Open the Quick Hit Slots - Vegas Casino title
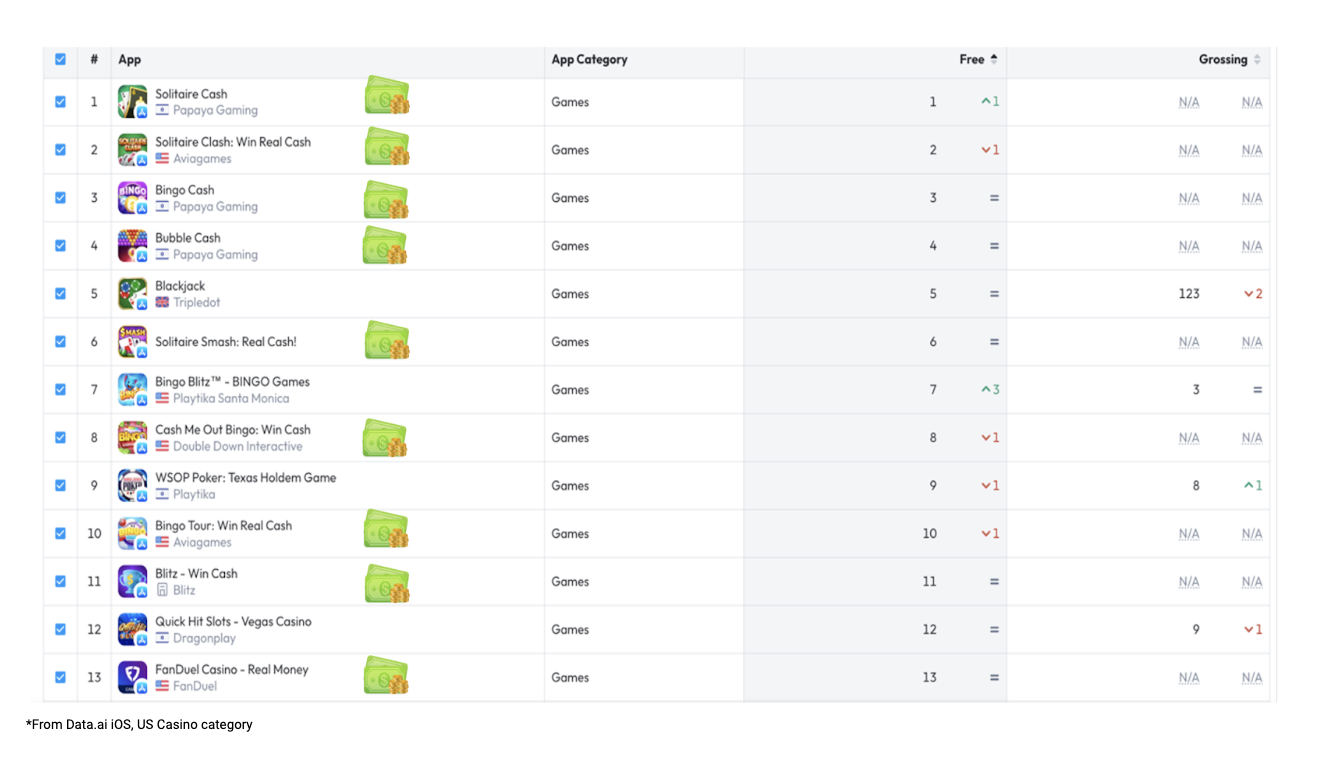Viewport: 1322px width, 770px height. (233, 622)
